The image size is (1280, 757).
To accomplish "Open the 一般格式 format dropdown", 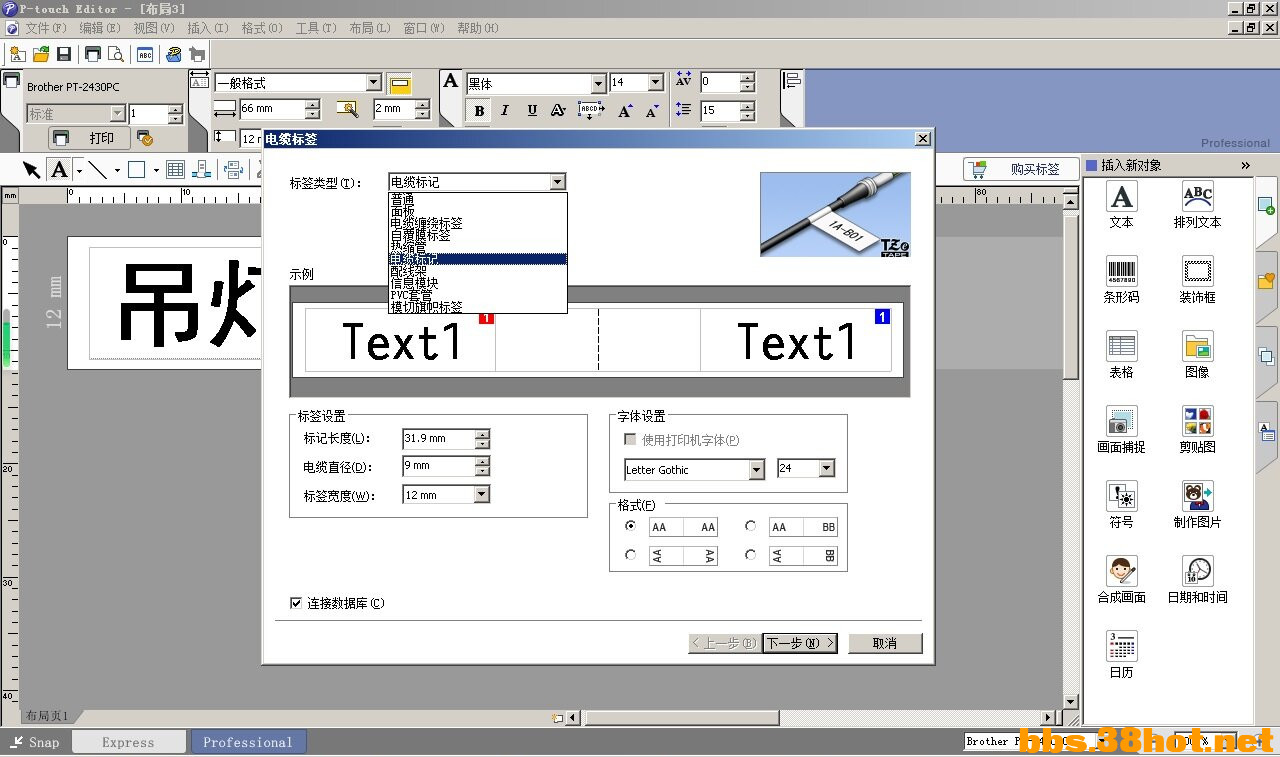I will coord(374,83).
